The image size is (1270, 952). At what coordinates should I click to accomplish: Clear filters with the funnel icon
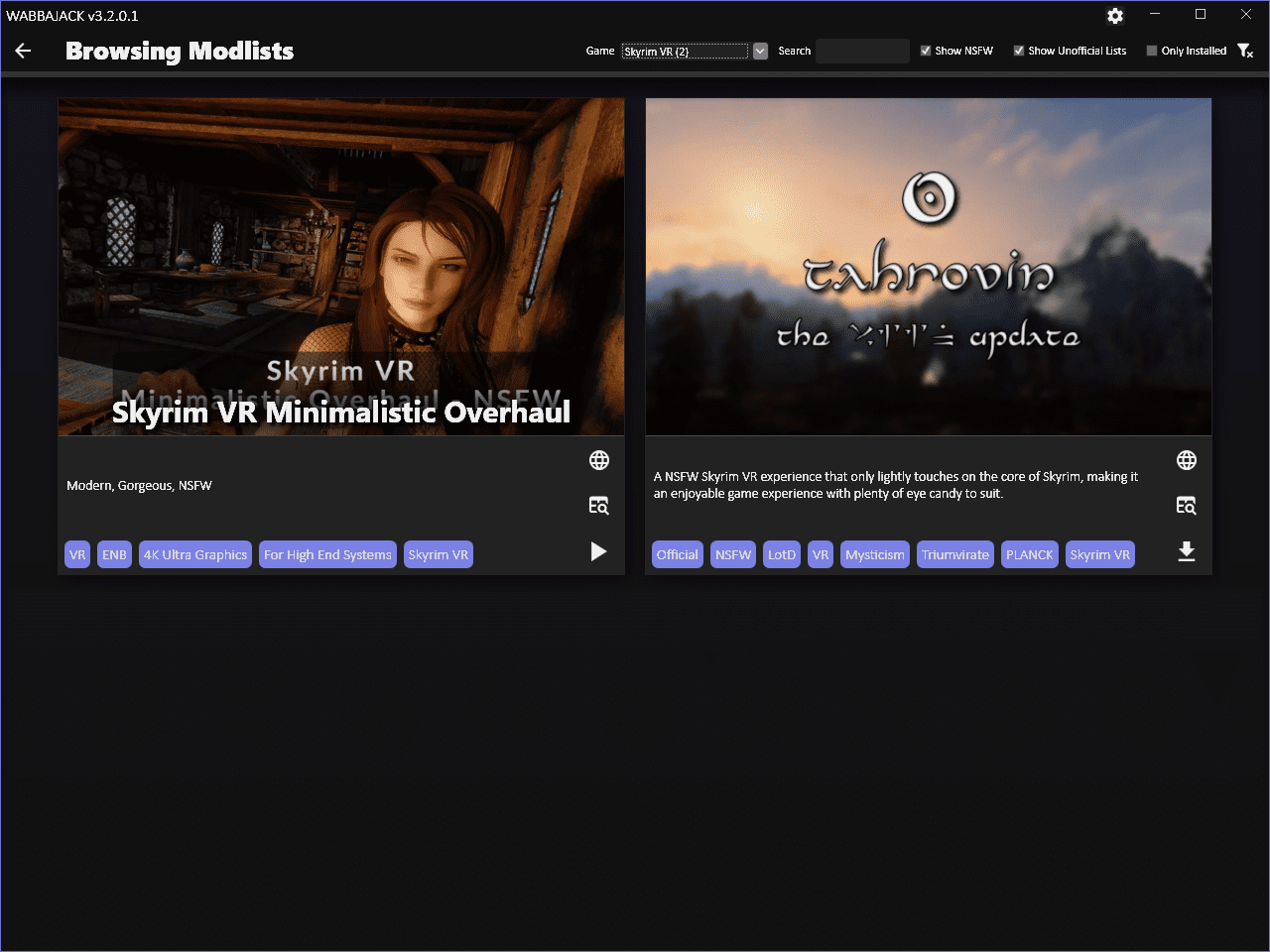(x=1245, y=51)
